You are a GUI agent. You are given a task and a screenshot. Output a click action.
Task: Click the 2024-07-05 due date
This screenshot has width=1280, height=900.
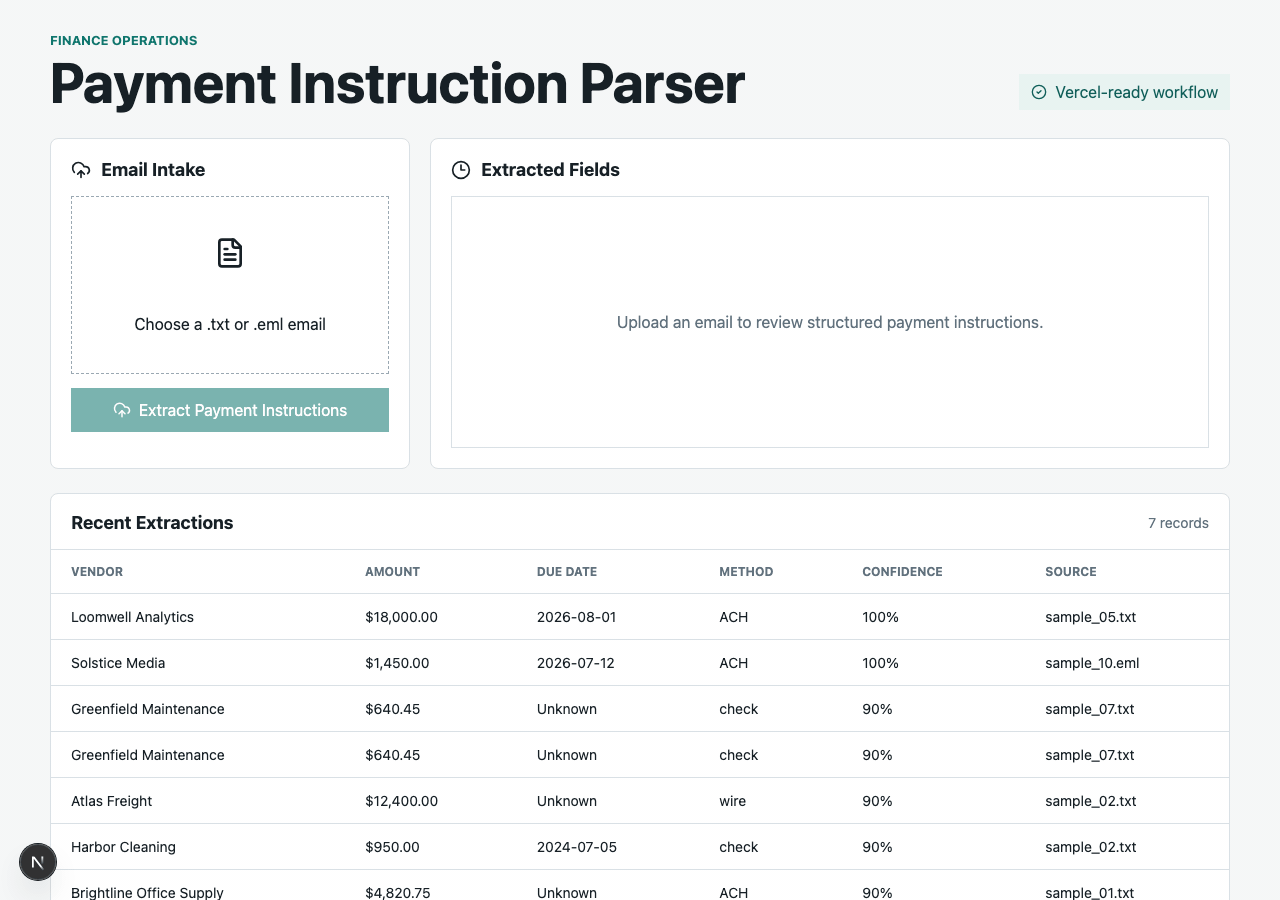click(x=577, y=847)
